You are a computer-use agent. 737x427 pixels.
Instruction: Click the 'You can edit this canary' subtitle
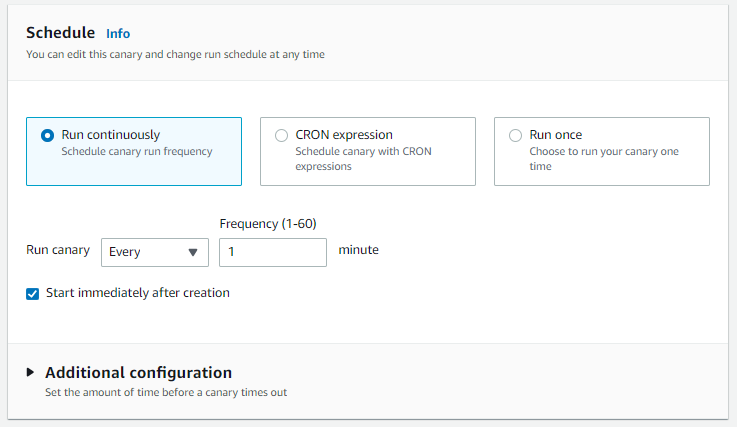point(175,55)
